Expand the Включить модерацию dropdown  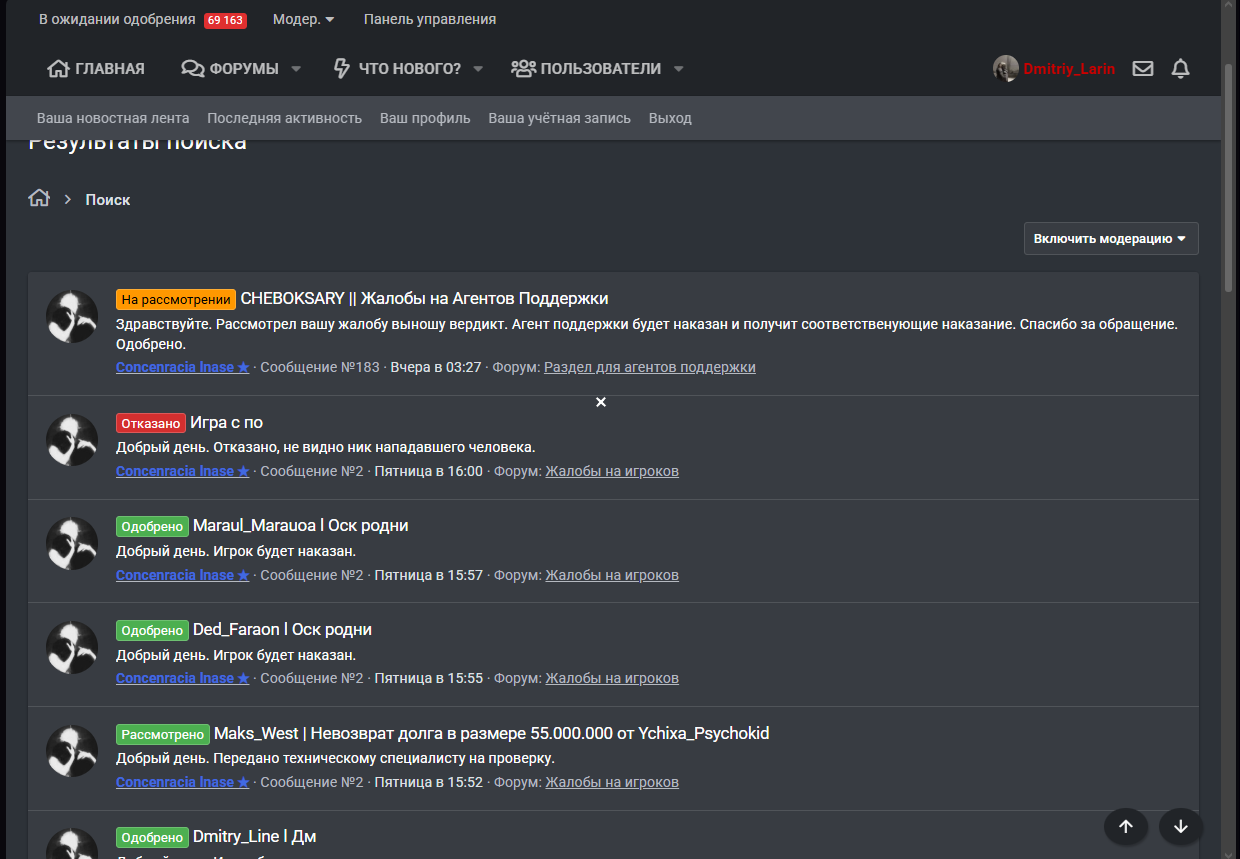click(x=1110, y=239)
